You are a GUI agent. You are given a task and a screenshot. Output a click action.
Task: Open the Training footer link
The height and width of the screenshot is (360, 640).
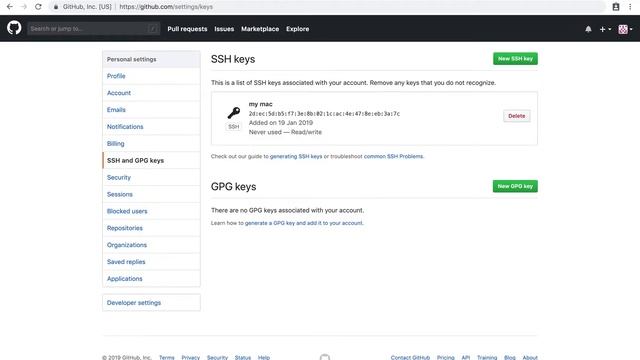(x=487, y=358)
